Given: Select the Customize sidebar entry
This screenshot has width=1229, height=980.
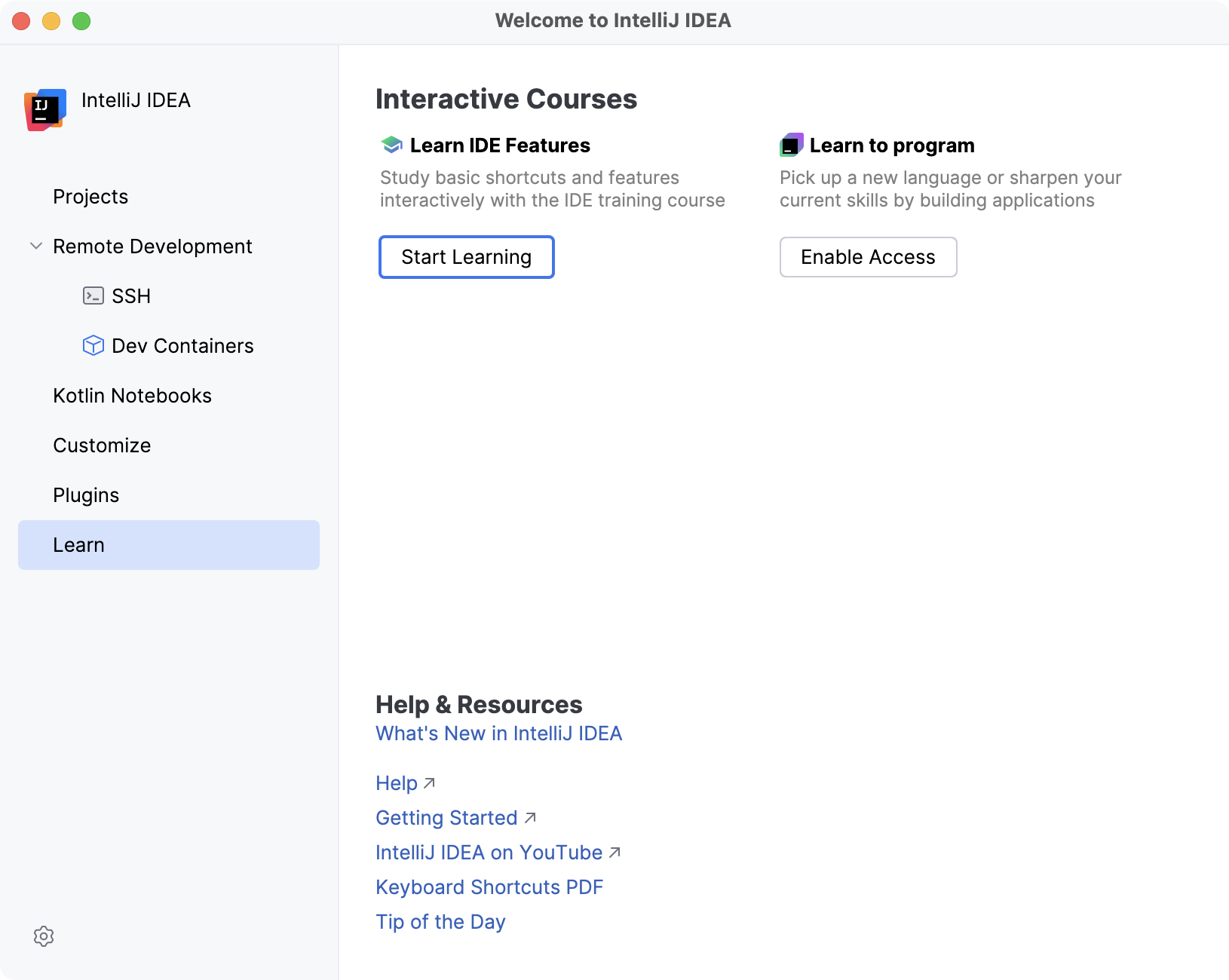Looking at the screenshot, I should pos(102,445).
